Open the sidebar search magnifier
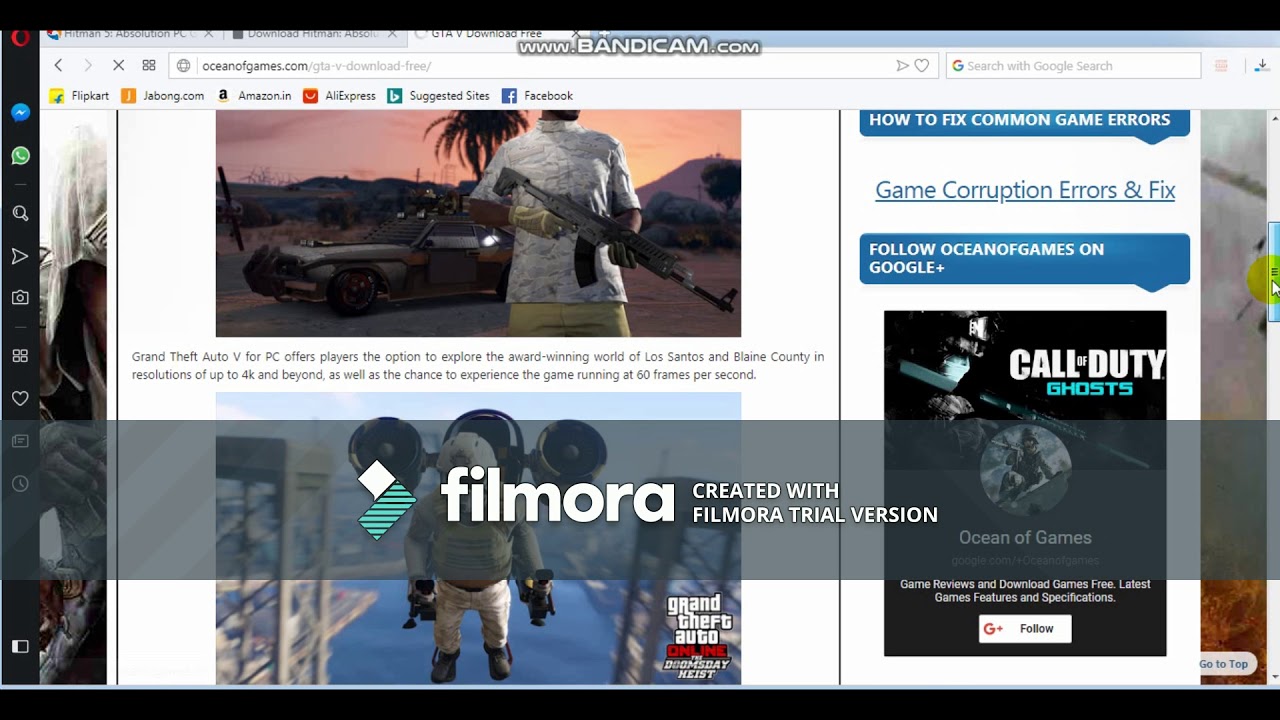Image resolution: width=1280 pixels, height=720 pixels. 20,213
